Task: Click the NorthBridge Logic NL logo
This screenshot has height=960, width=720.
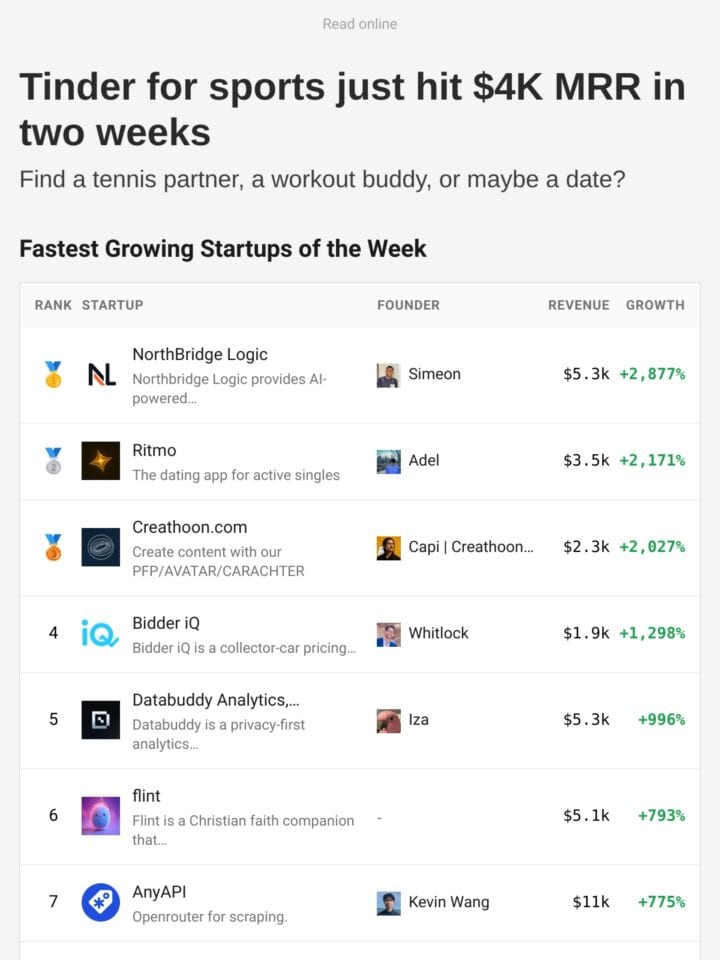Action: [101, 374]
